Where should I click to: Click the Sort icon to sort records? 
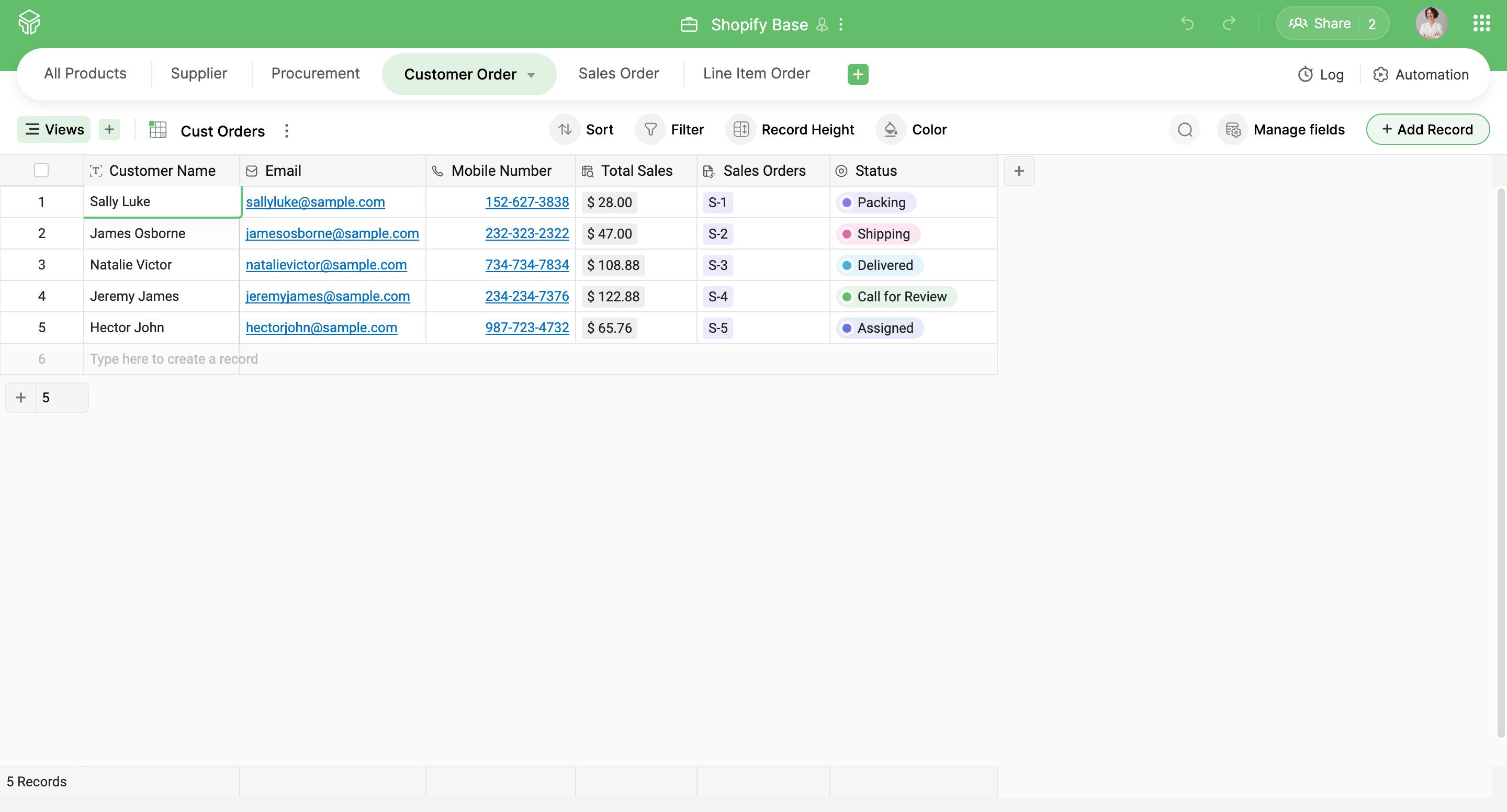565,129
